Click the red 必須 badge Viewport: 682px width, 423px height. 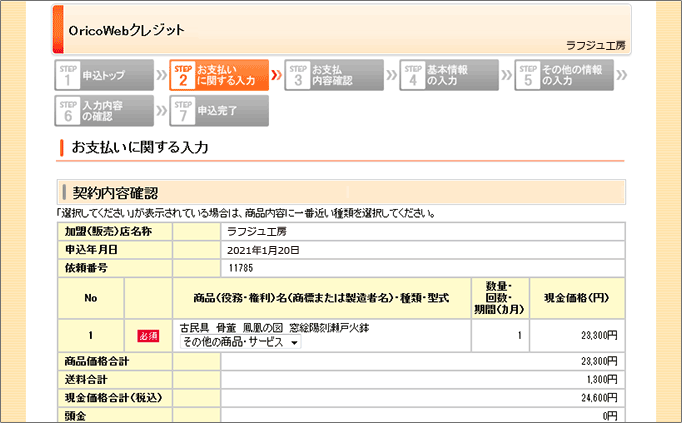click(x=148, y=335)
